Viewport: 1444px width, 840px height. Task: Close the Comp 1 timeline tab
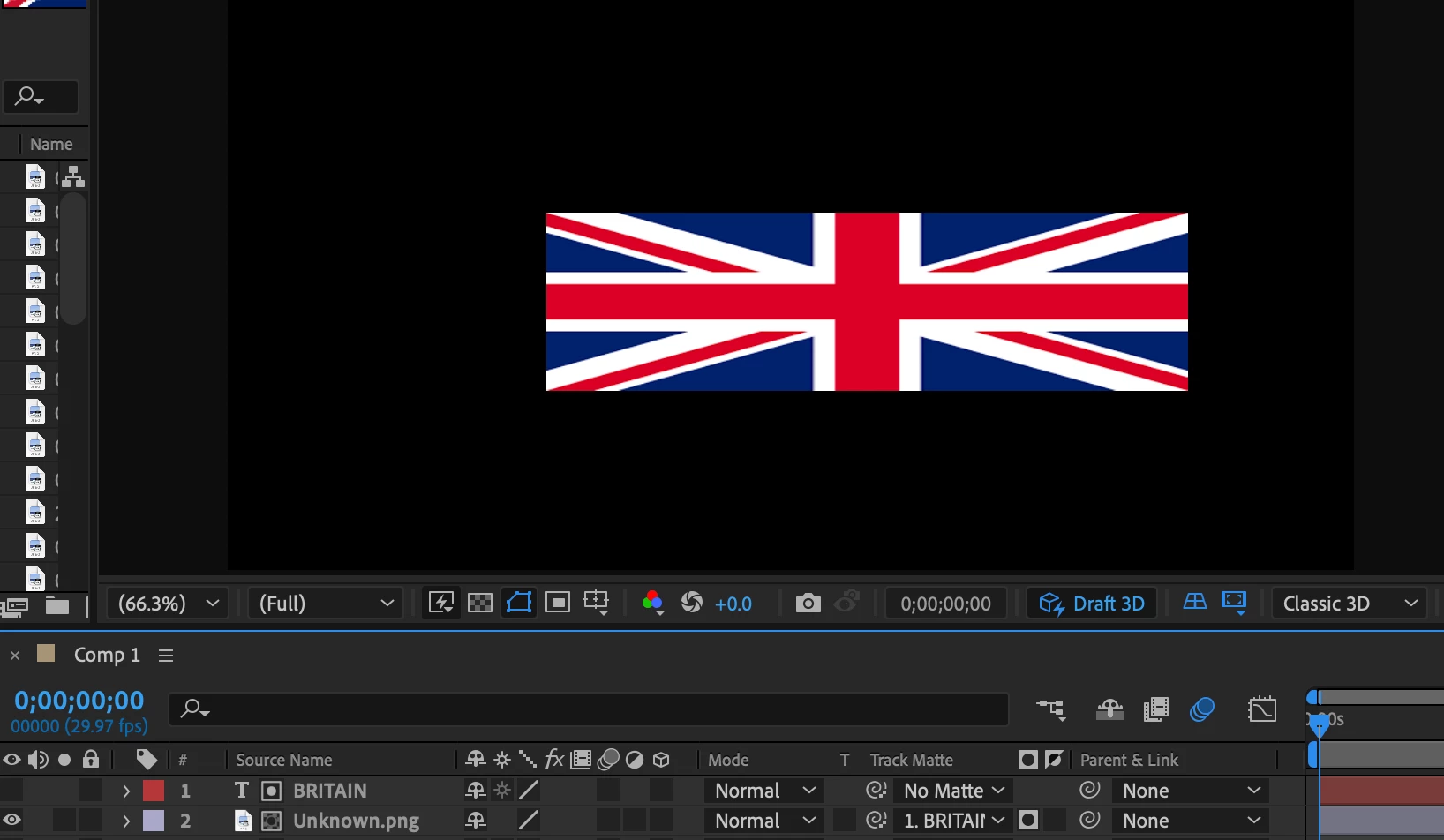pyautogui.click(x=15, y=656)
